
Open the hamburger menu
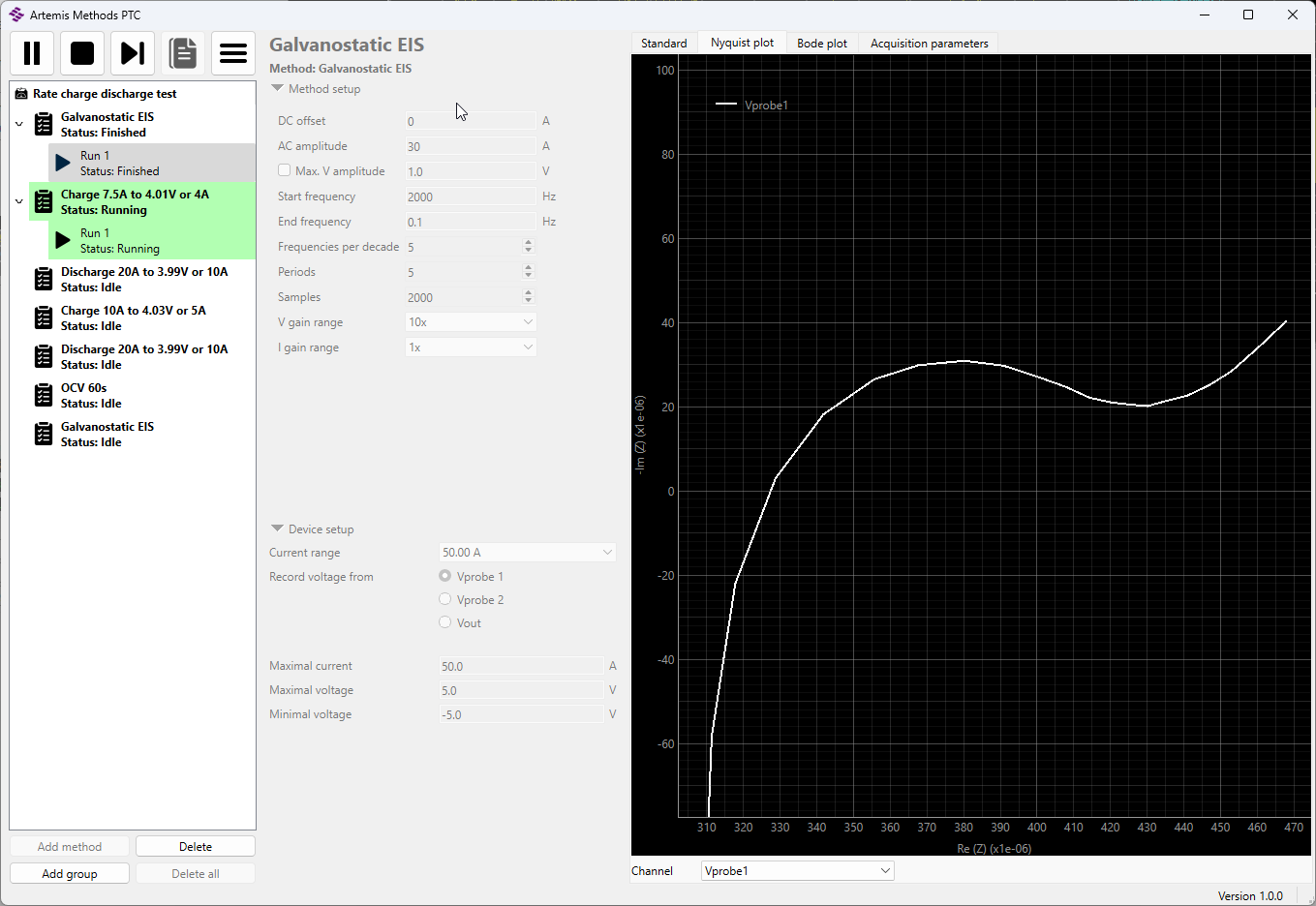pyautogui.click(x=233, y=53)
